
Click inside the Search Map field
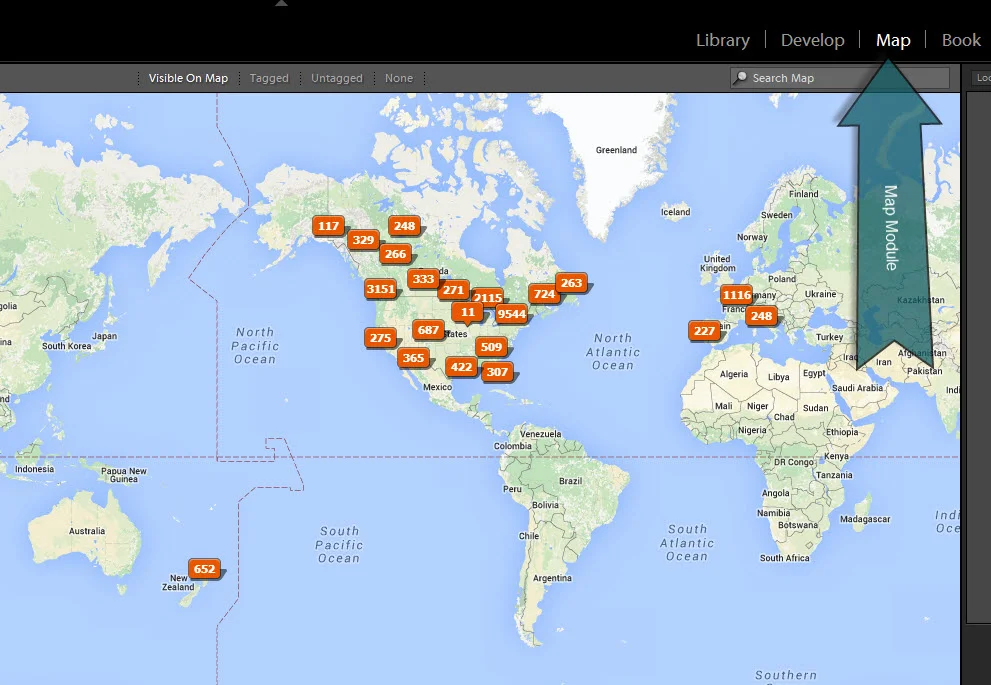pos(839,78)
